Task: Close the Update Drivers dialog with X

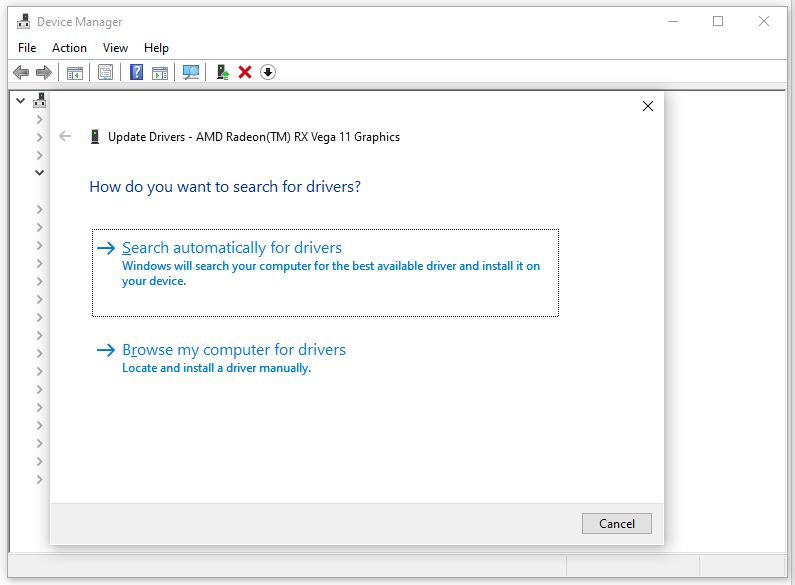Action: click(x=647, y=106)
